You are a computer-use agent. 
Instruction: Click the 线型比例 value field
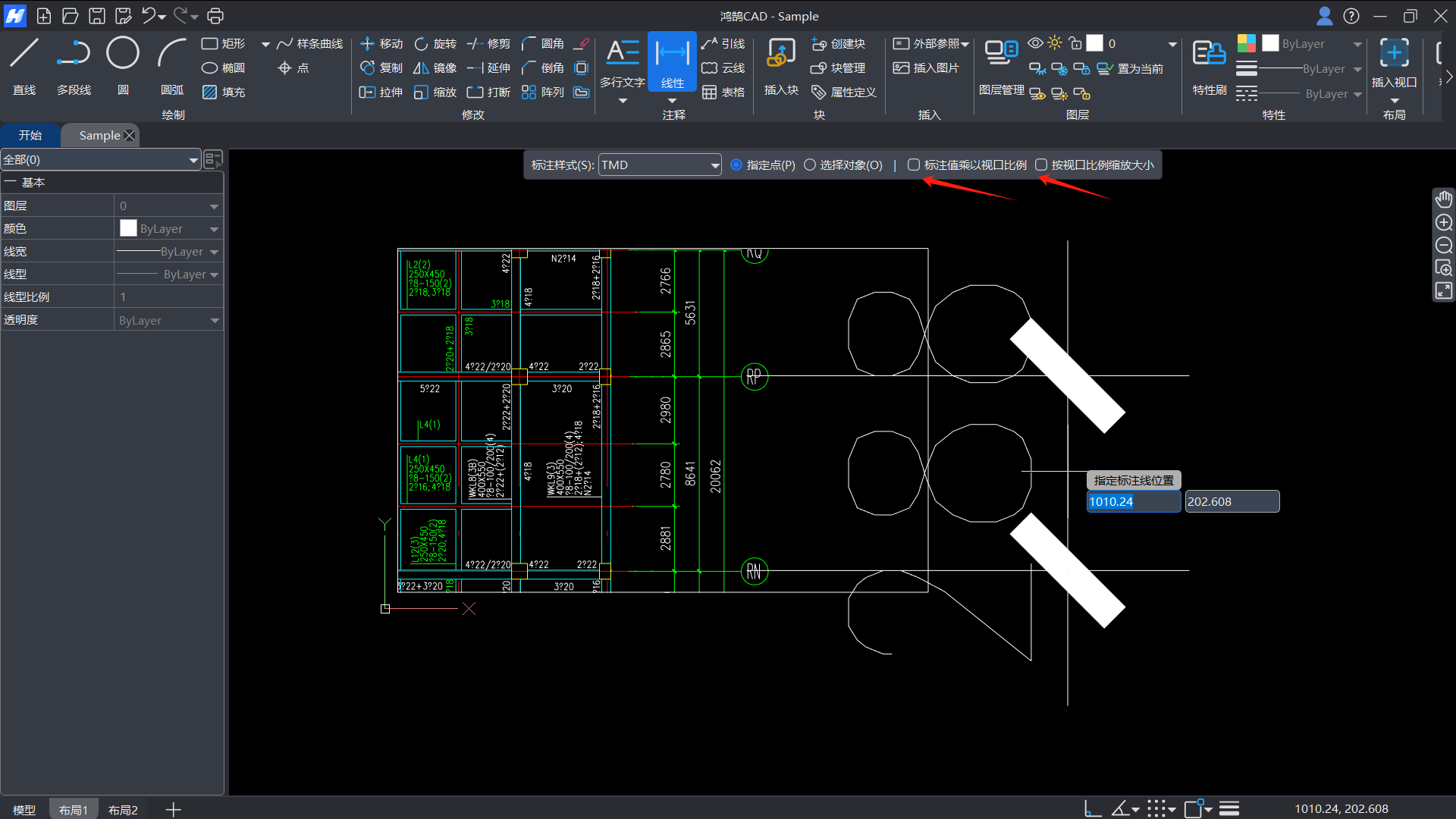click(x=168, y=297)
